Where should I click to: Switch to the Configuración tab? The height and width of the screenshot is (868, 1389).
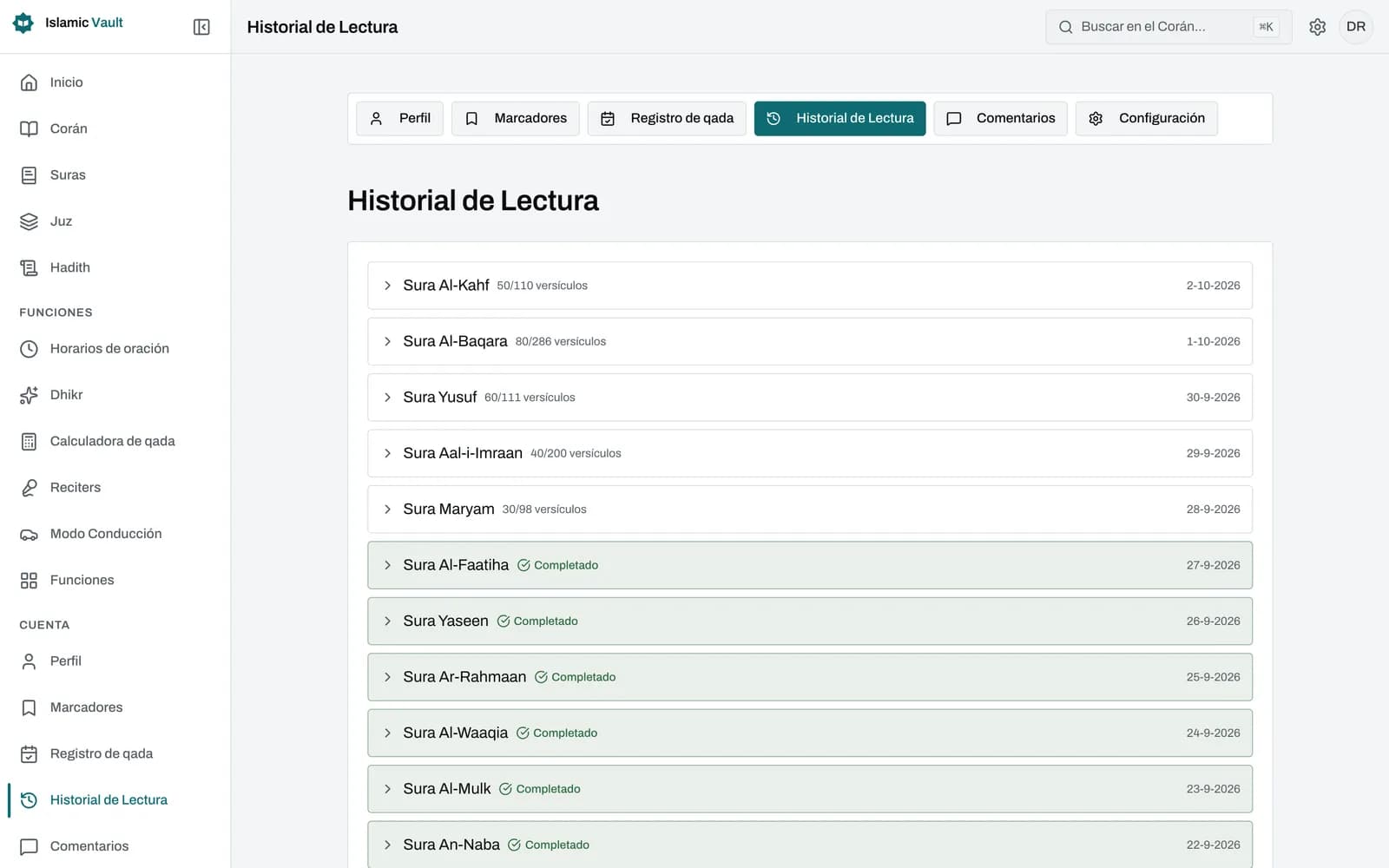click(1146, 118)
